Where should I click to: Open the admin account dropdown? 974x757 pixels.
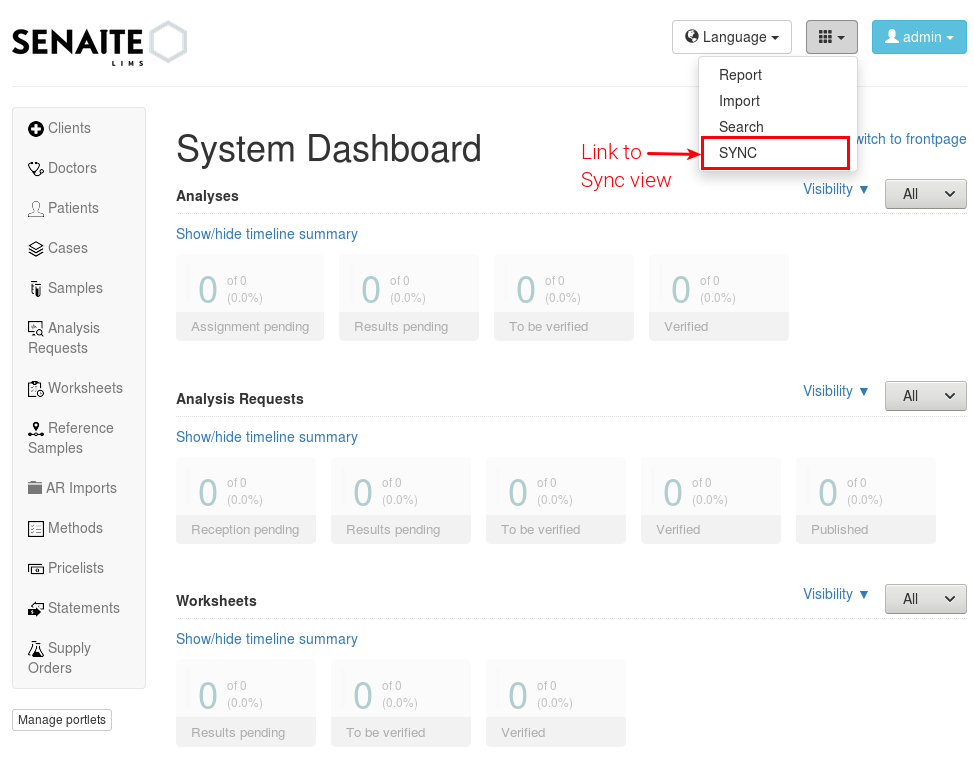coord(918,36)
